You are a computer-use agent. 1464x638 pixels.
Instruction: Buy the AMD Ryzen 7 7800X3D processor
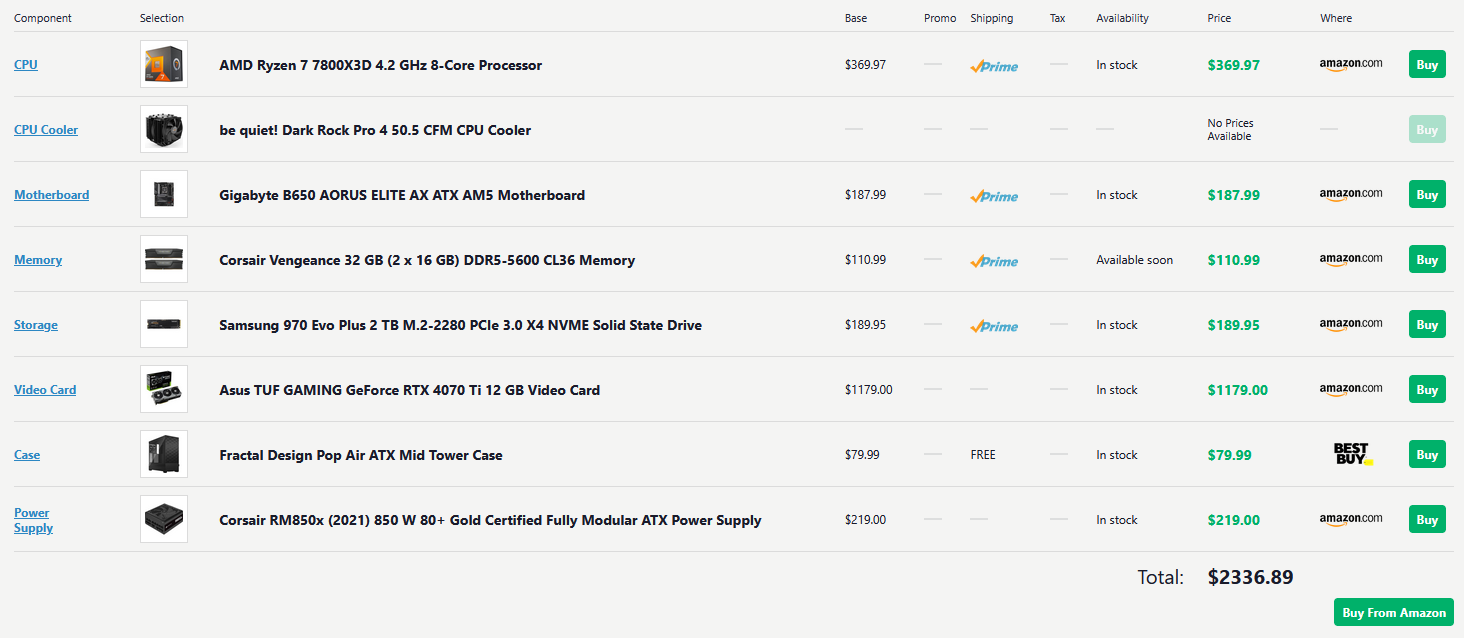1427,65
